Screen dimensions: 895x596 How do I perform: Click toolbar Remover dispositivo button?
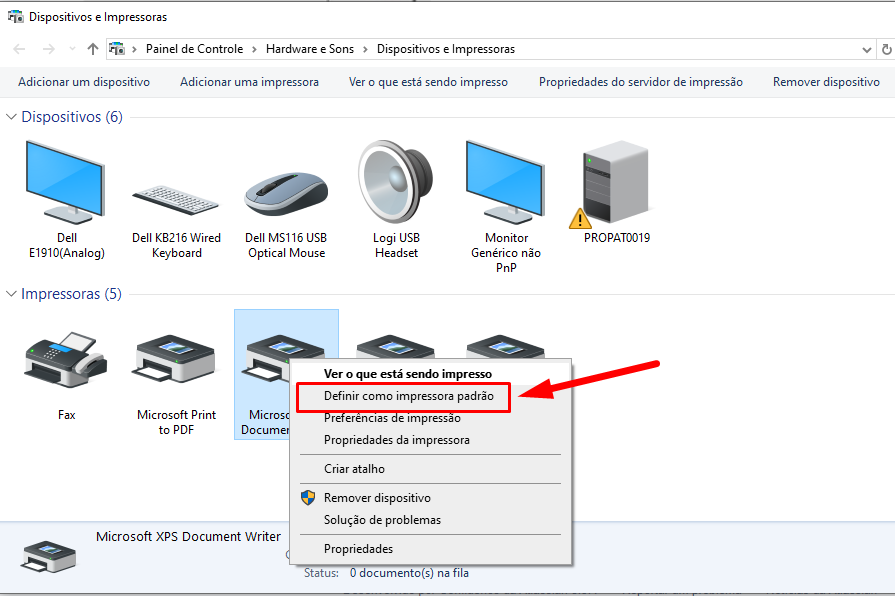point(826,82)
